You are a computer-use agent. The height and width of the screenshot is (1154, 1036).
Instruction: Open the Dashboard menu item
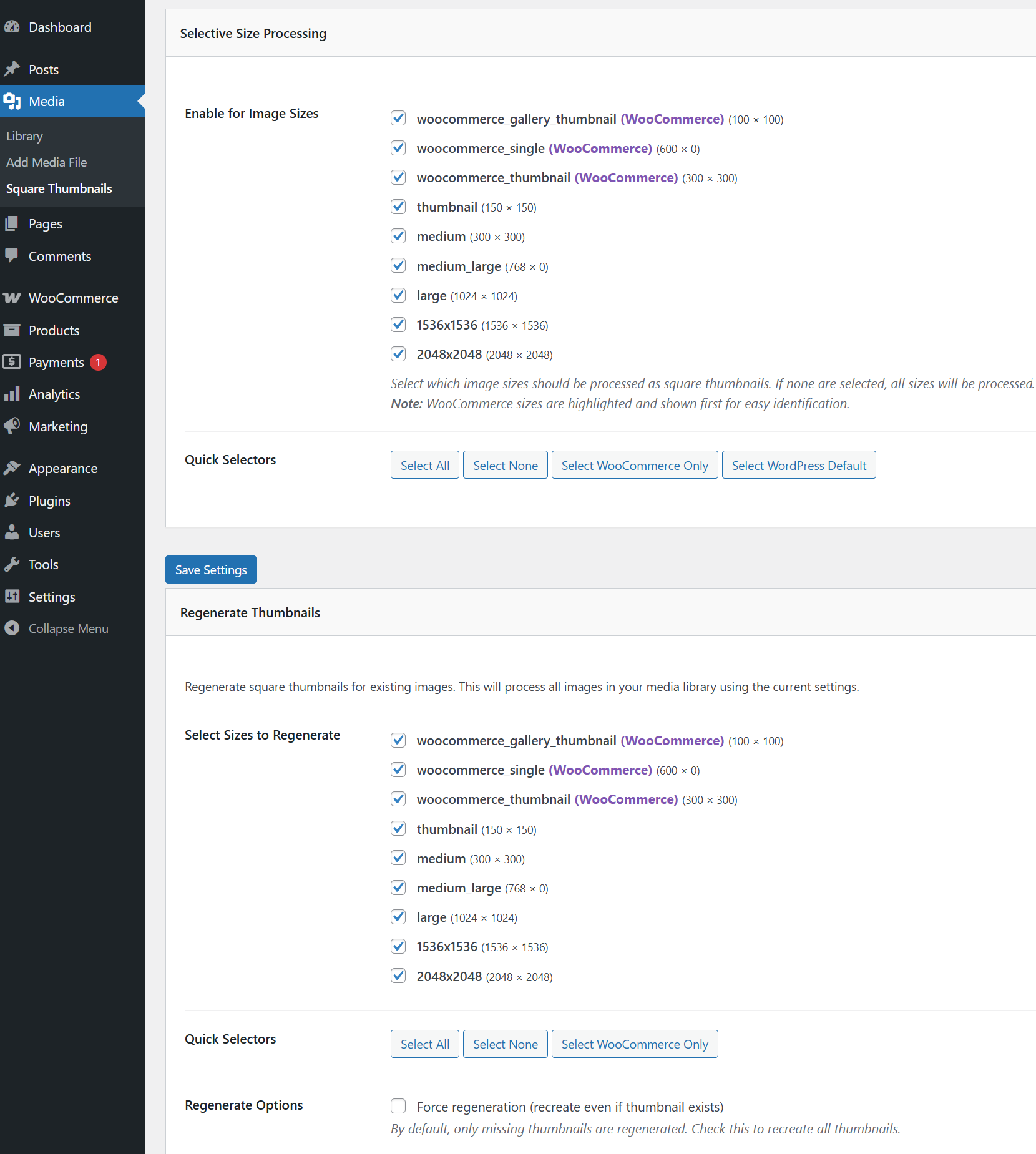coord(72,27)
